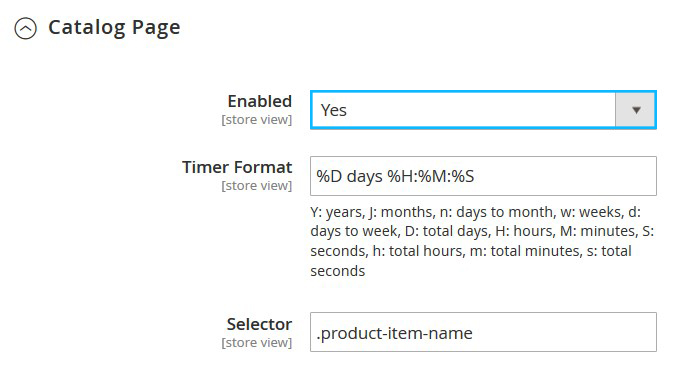Focus the Timer Format input field

pos(483,176)
